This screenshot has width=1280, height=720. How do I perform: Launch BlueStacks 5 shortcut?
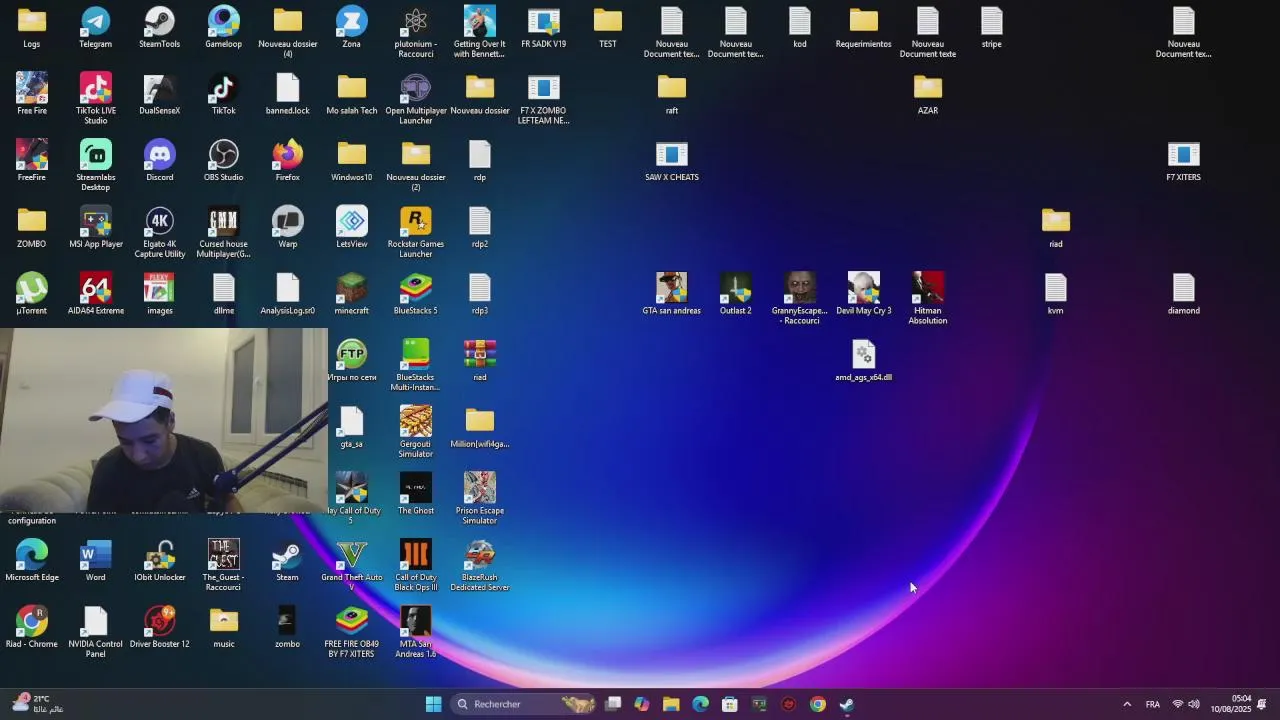pyautogui.click(x=416, y=294)
